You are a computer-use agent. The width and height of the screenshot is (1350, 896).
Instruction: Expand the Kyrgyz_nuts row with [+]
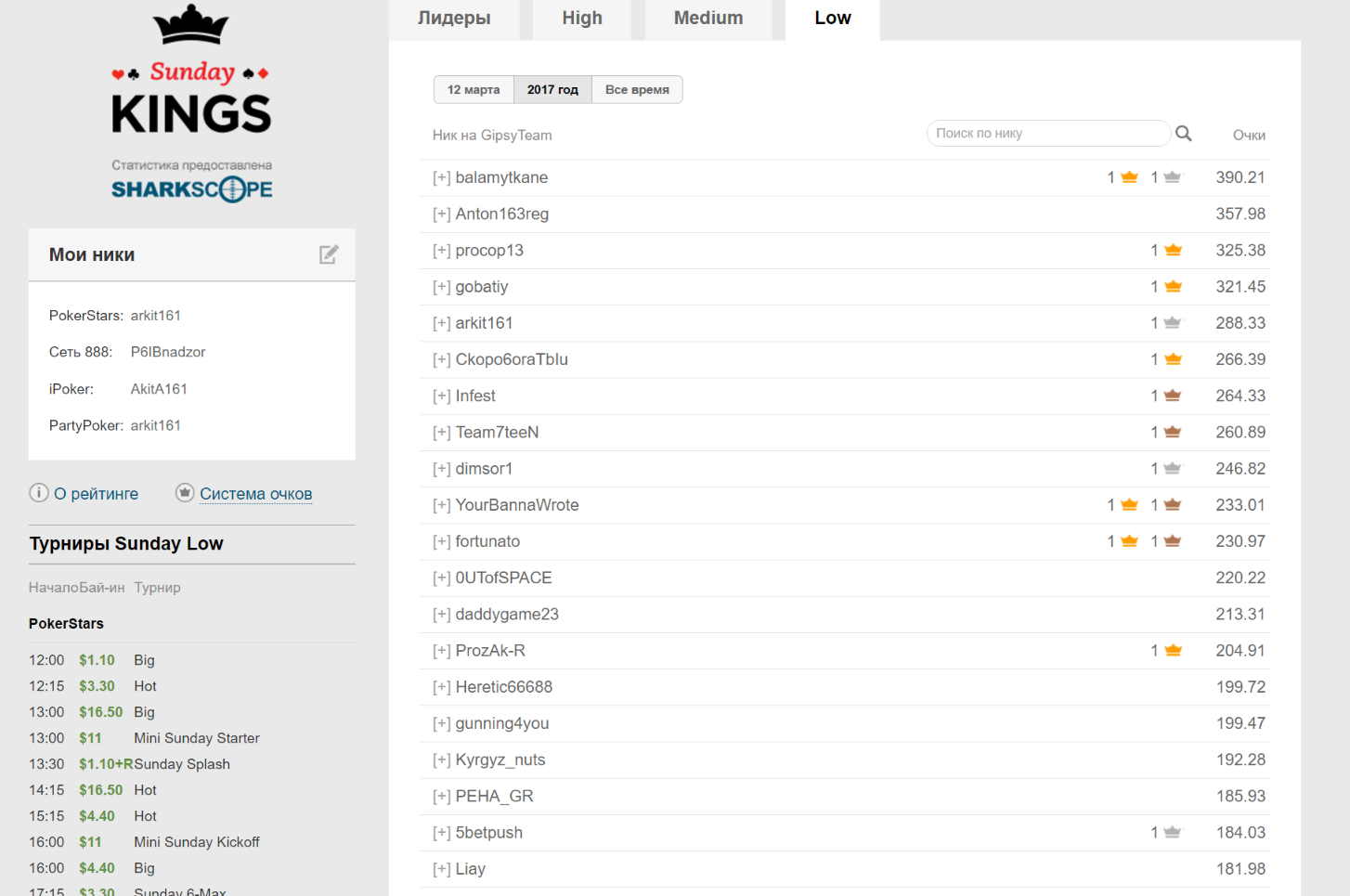click(x=442, y=760)
